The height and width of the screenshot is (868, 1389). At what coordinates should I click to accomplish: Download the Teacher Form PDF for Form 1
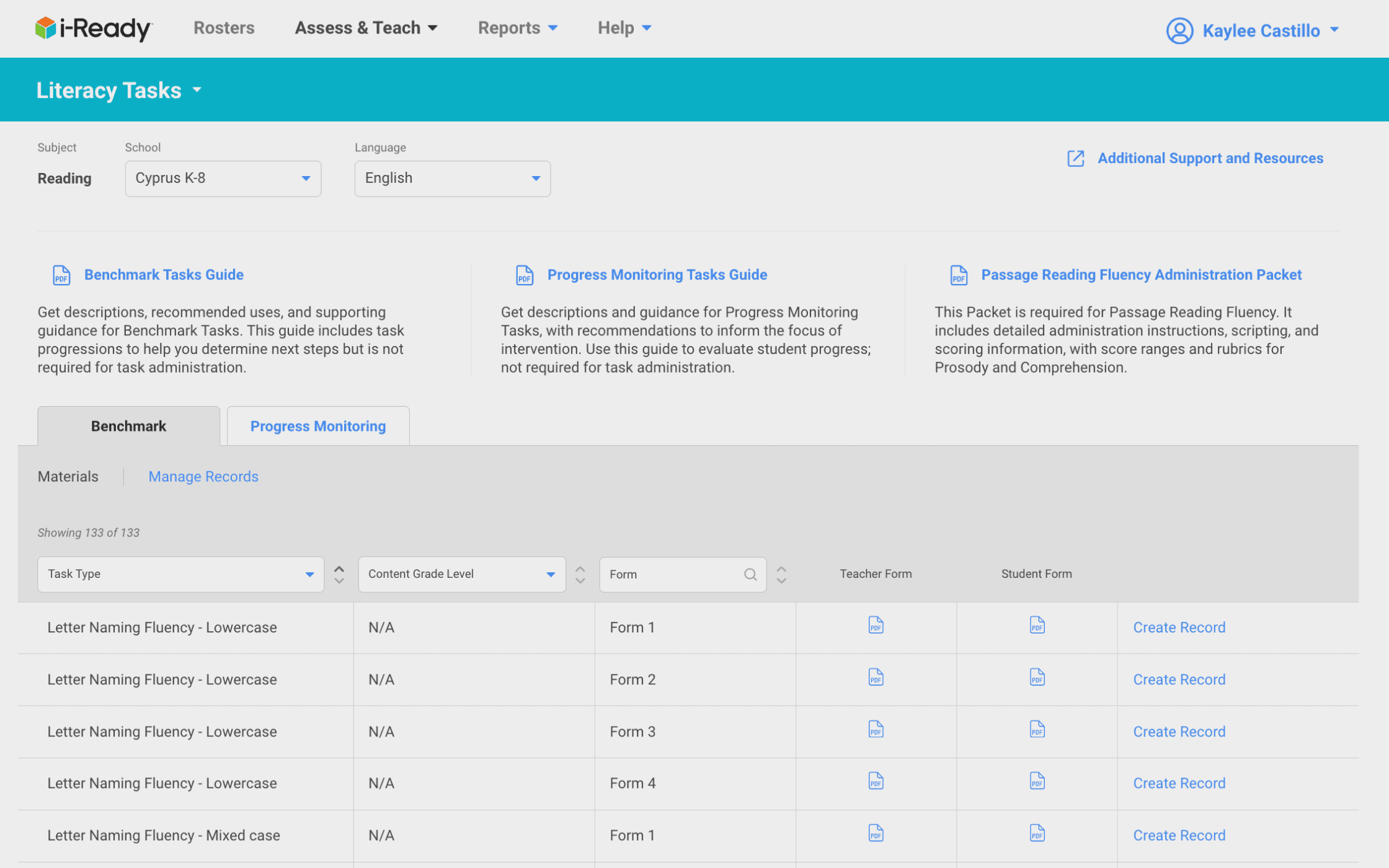[876, 626]
